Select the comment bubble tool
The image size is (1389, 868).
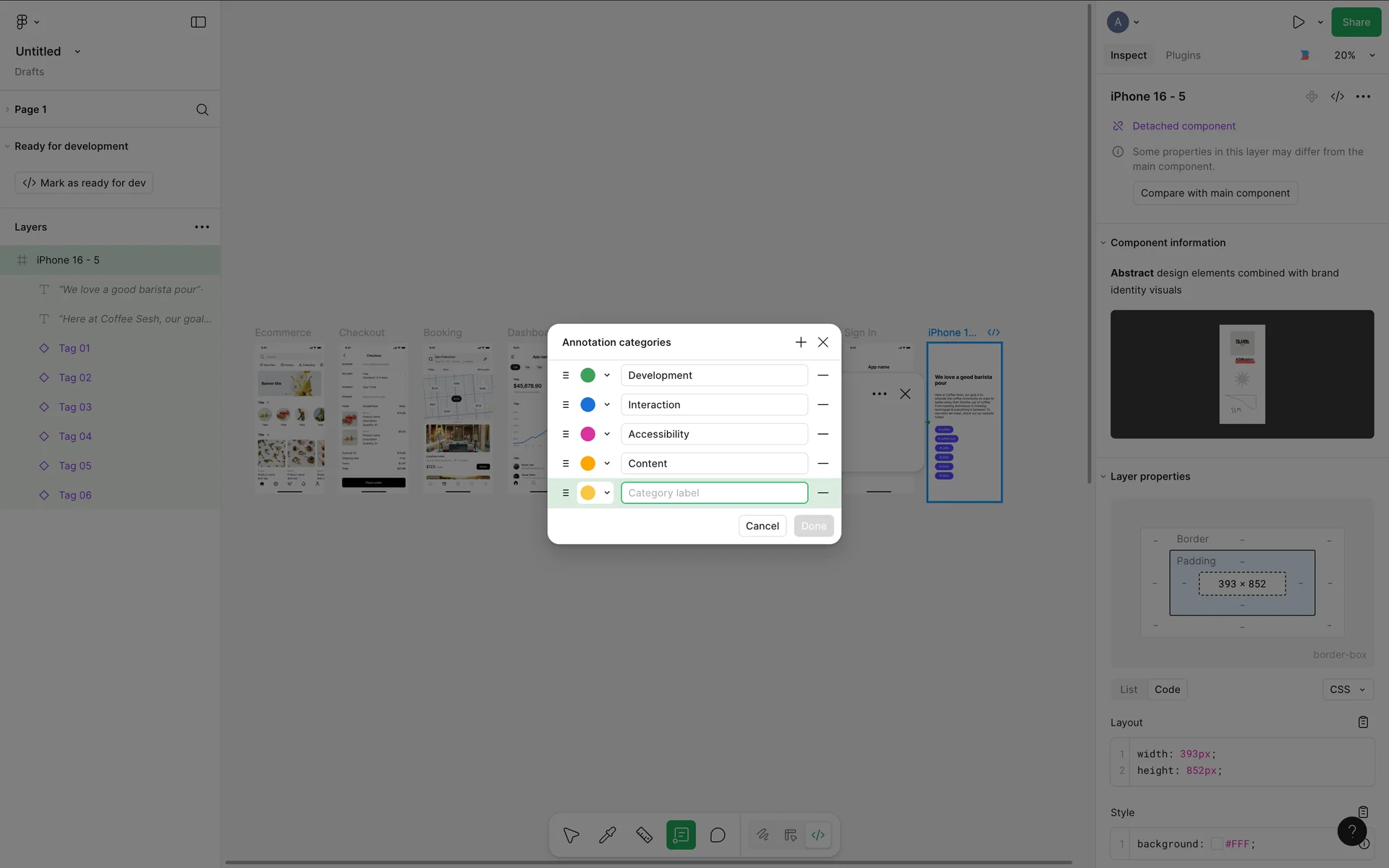tap(718, 835)
